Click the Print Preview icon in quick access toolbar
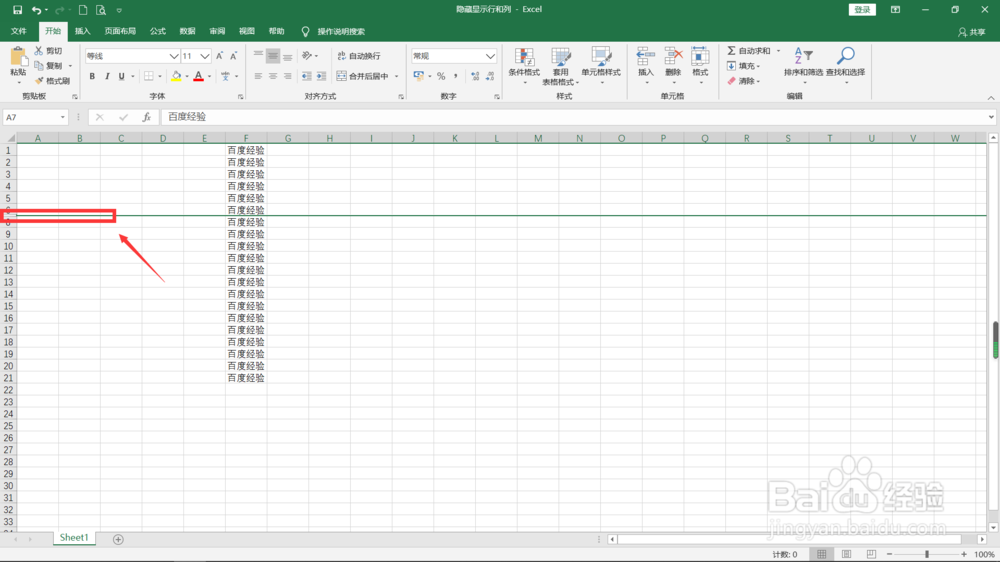The height and width of the screenshot is (562, 1000). (x=101, y=10)
